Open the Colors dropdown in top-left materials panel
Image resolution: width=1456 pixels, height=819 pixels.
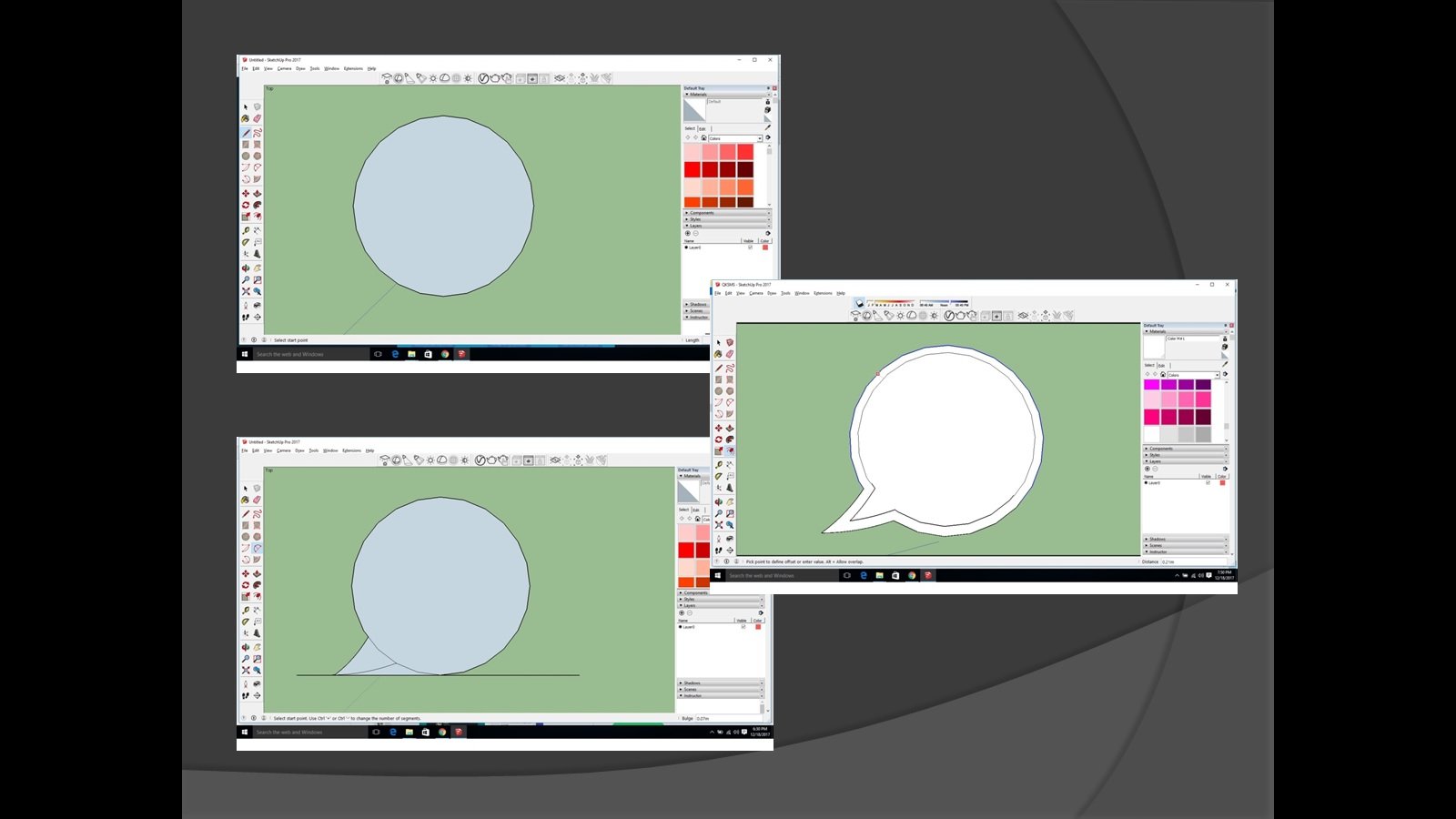point(735,138)
